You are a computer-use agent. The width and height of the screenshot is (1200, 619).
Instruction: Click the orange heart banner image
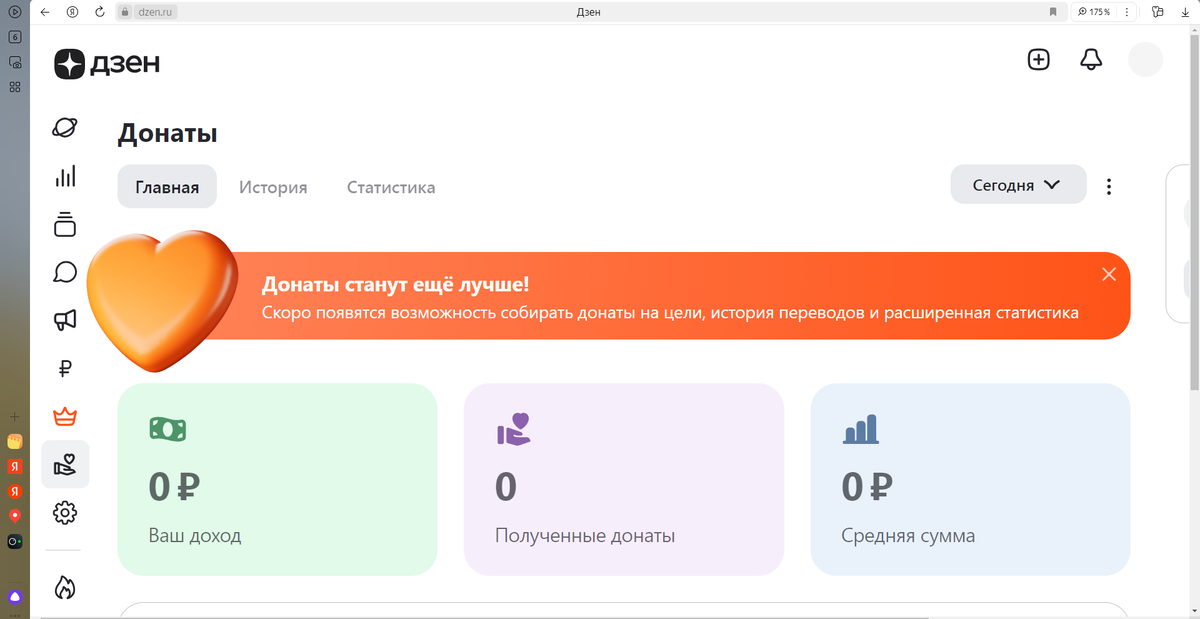[163, 301]
